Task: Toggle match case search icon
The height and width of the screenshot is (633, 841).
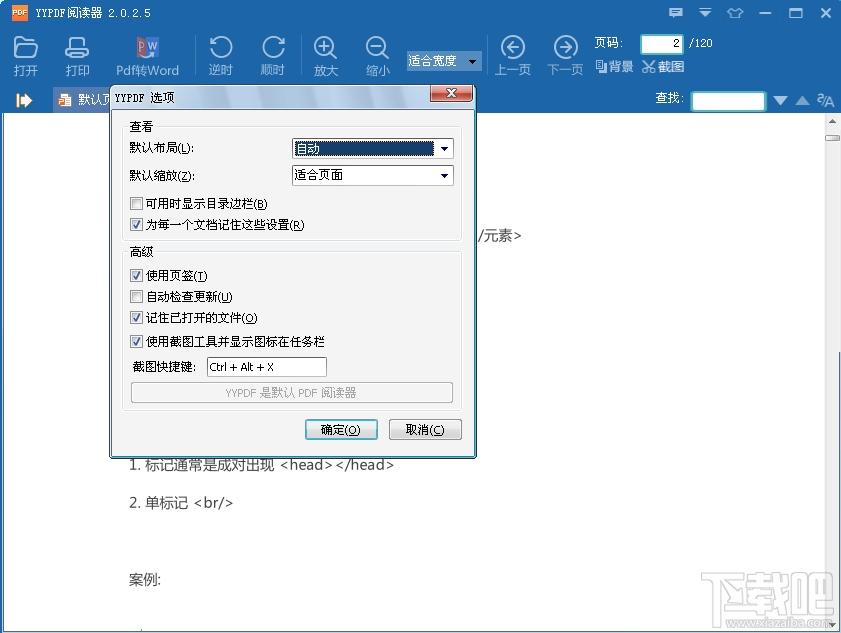Action: pos(825,100)
